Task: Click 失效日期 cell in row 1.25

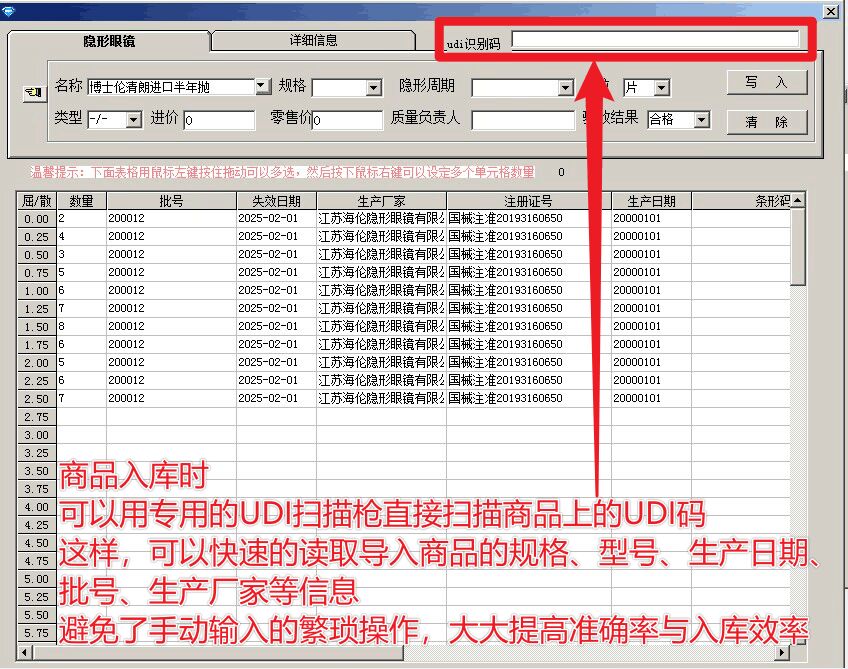Action: click(x=276, y=308)
